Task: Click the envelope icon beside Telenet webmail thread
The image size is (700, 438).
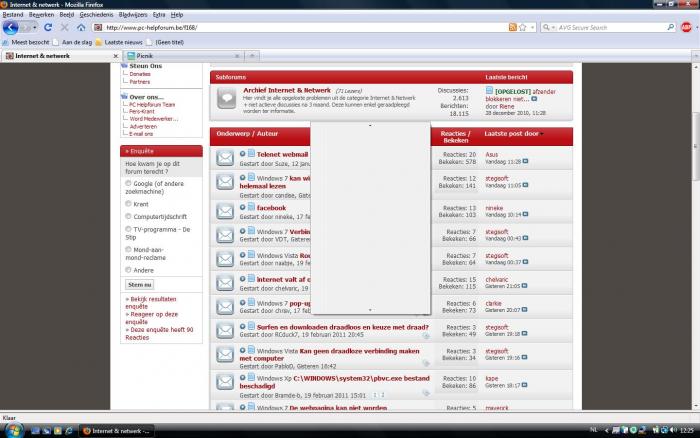Action: [225, 158]
